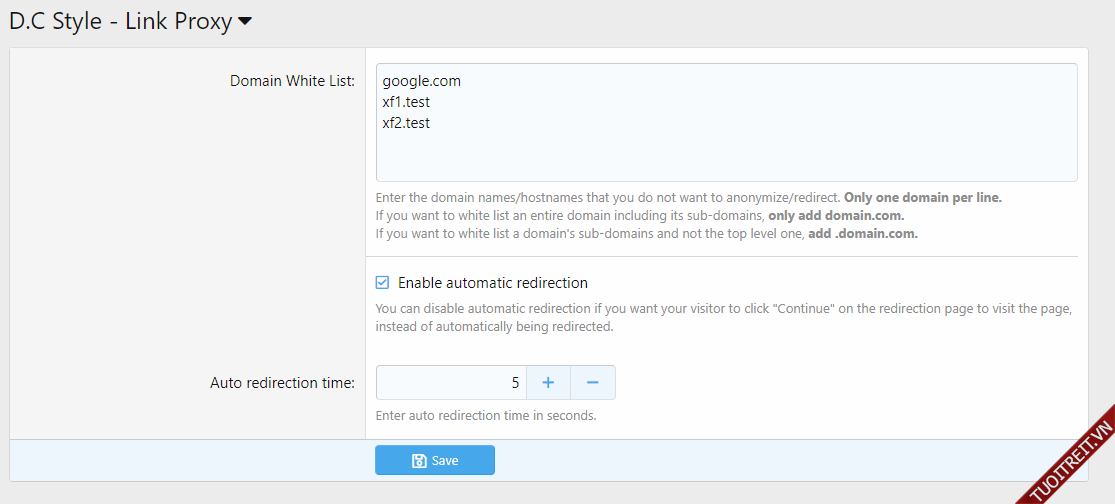Click the 'only add domain.com.' hint text
1115x504 pixels.
click(x=835, y=216)
